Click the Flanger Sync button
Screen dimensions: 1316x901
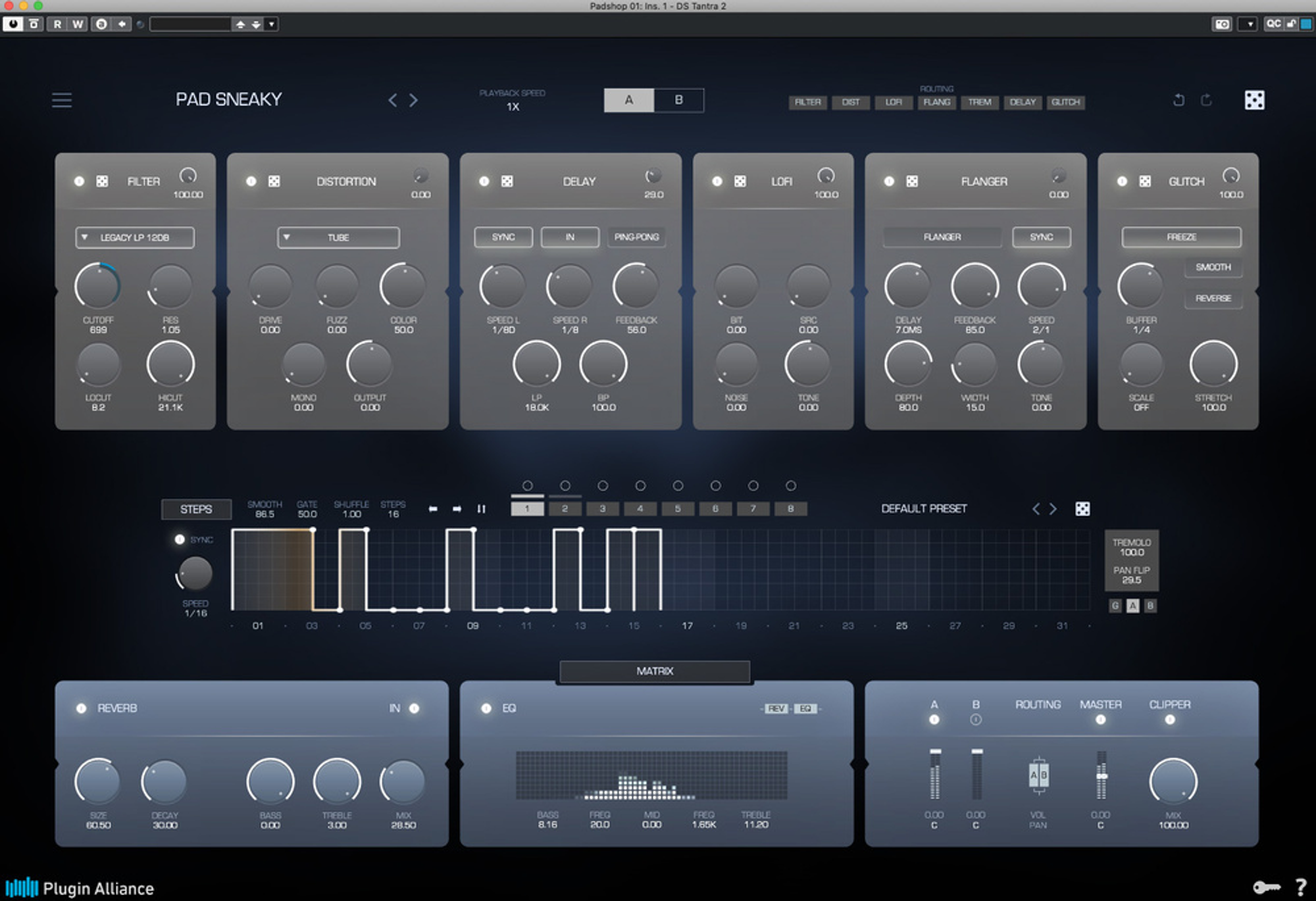pos(1041,237)
